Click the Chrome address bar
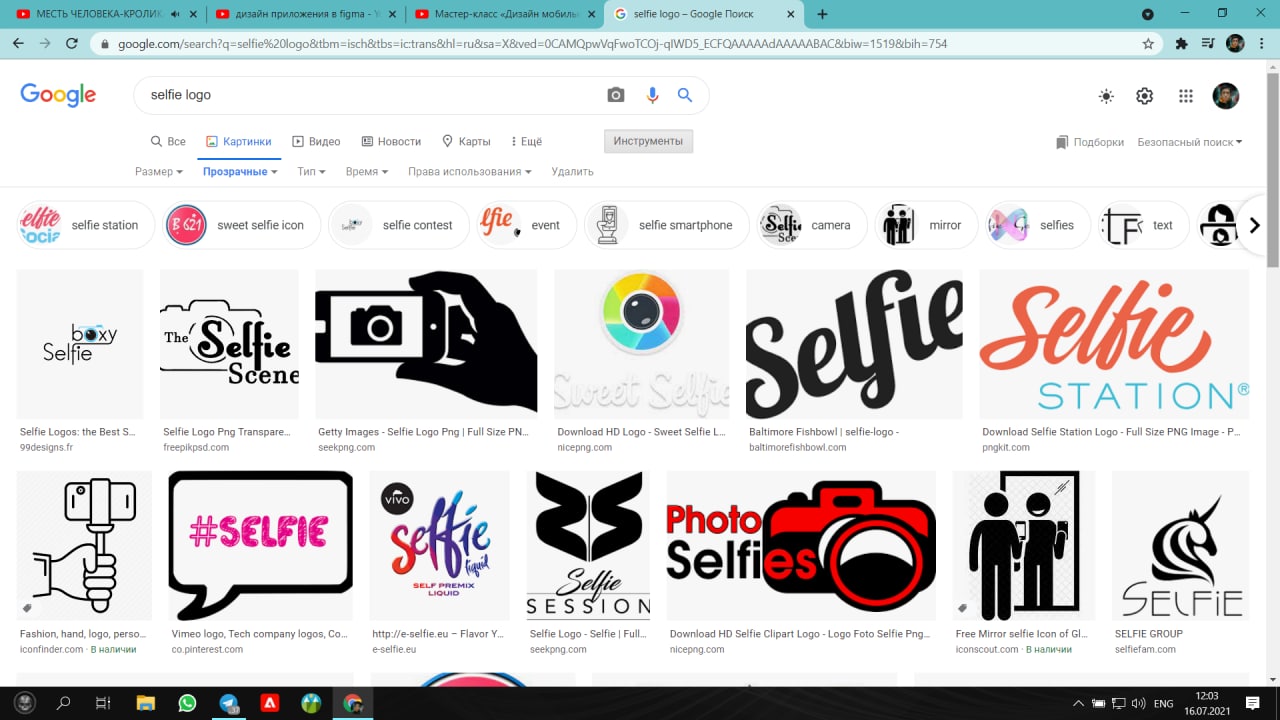 620,44
